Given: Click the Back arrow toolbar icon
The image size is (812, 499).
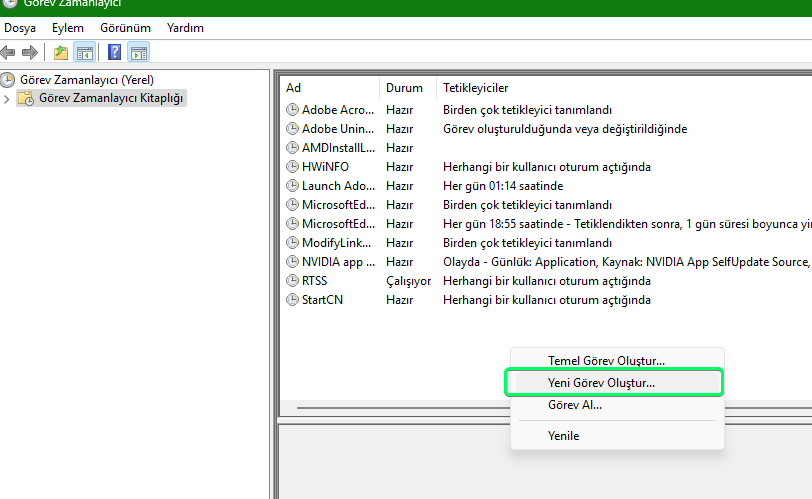Looking at the screenshot, I should 8,52.
